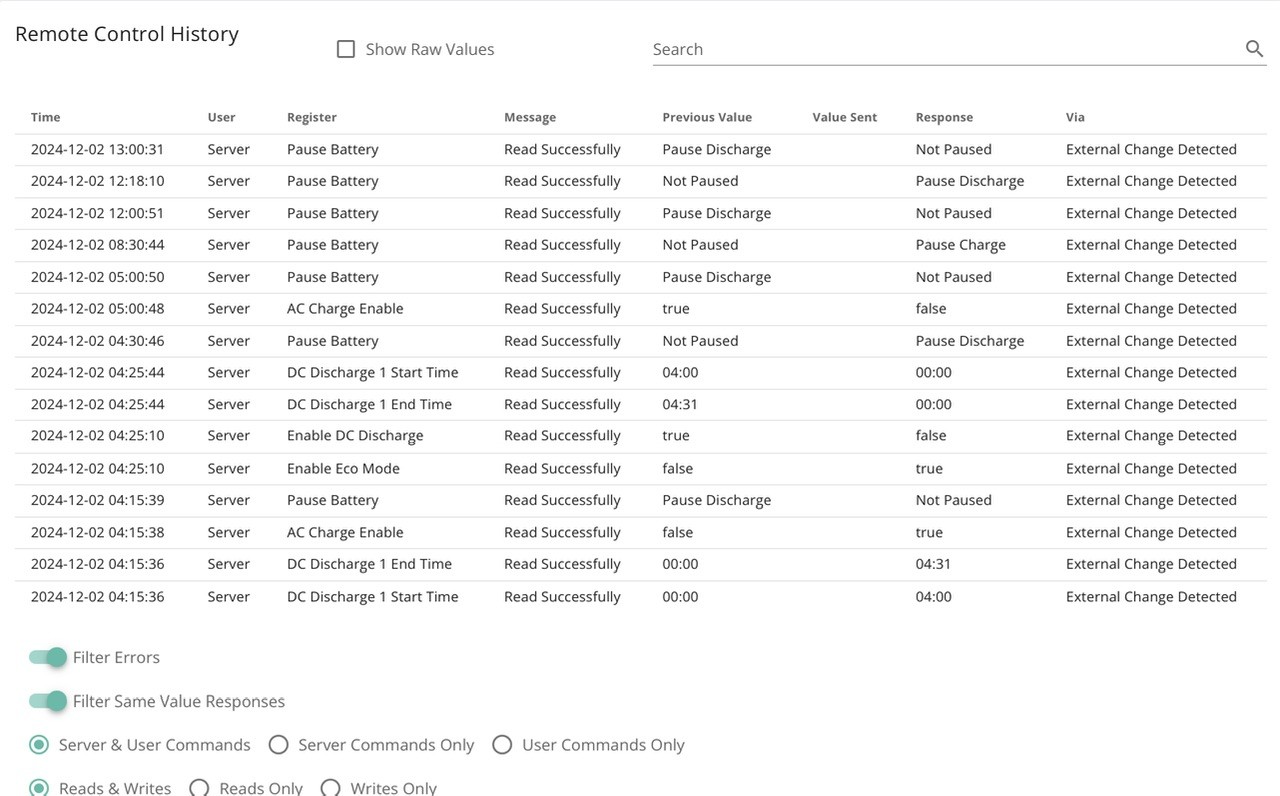The image size is (1280, 796).
Task: Select the 13:00:31 Pause Battery row
Action: coord(641,150)
